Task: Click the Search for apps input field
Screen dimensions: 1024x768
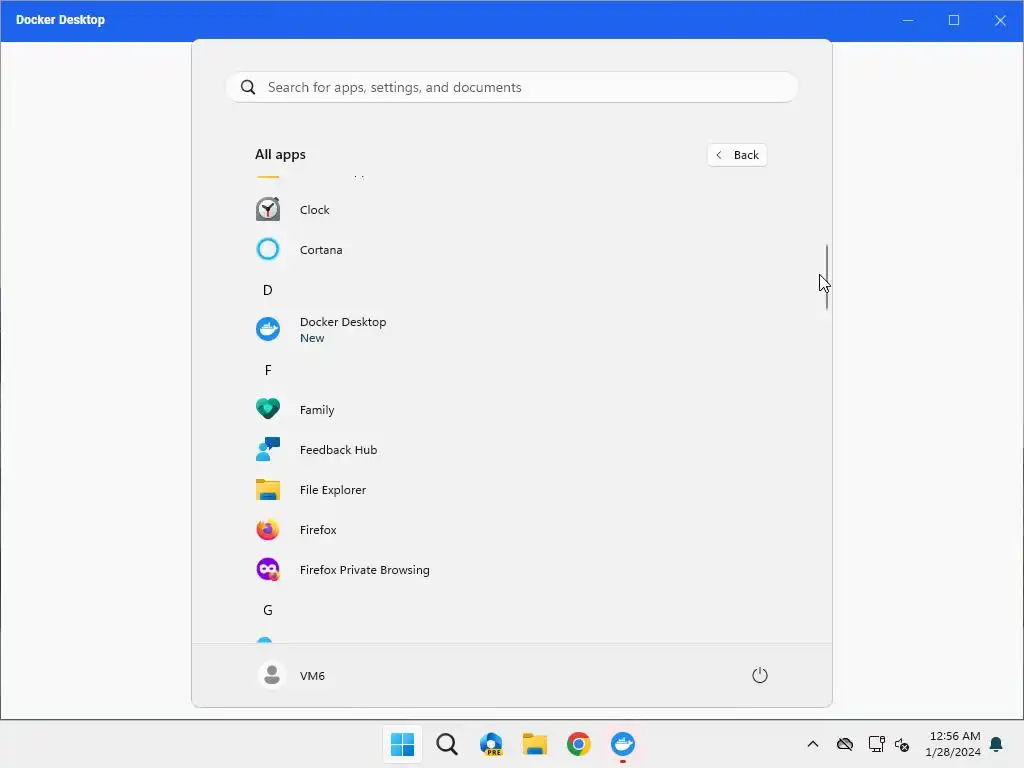Action: pyautogui.click(x=512, y=88)
